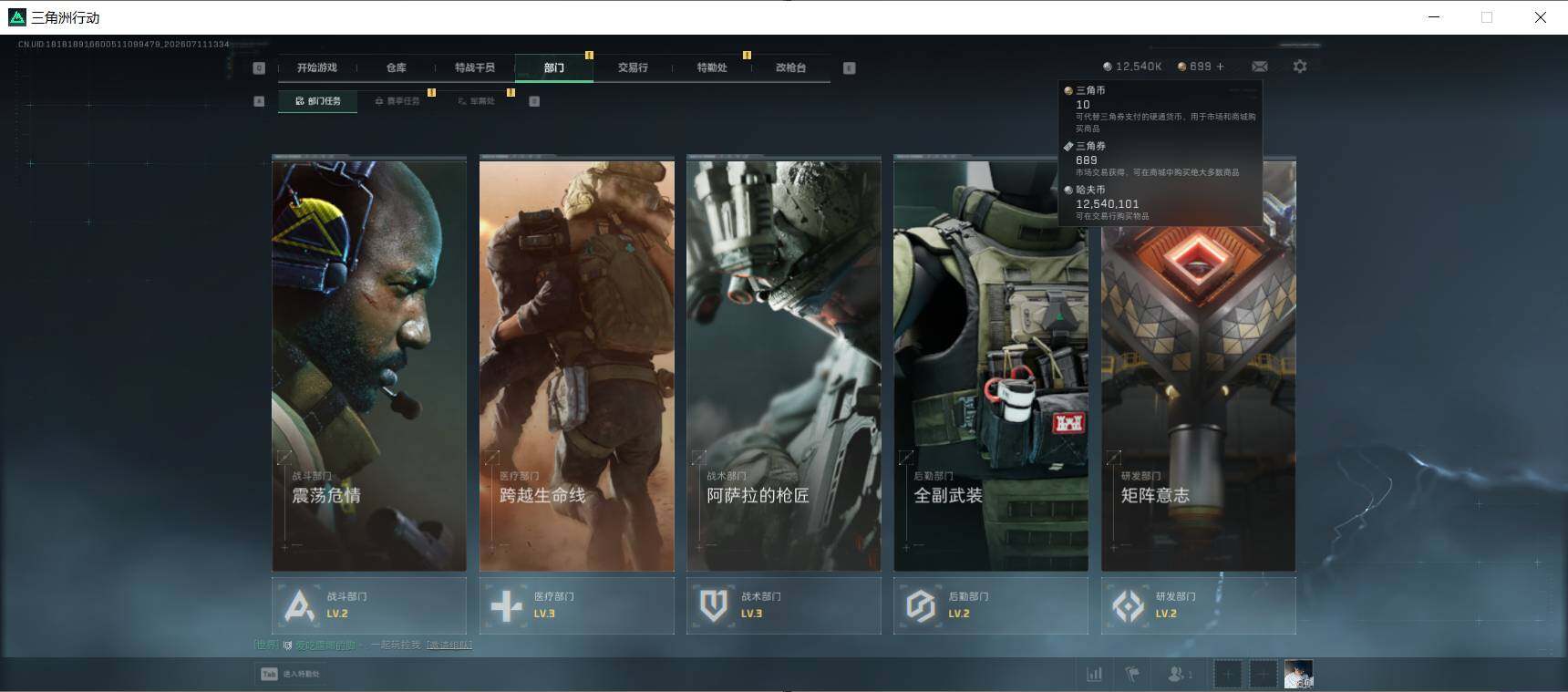Open the 阿萨拉的枪匠 tactical department card
The width and height of the screenshot is (1568, 692).
(x=784, y=365)
